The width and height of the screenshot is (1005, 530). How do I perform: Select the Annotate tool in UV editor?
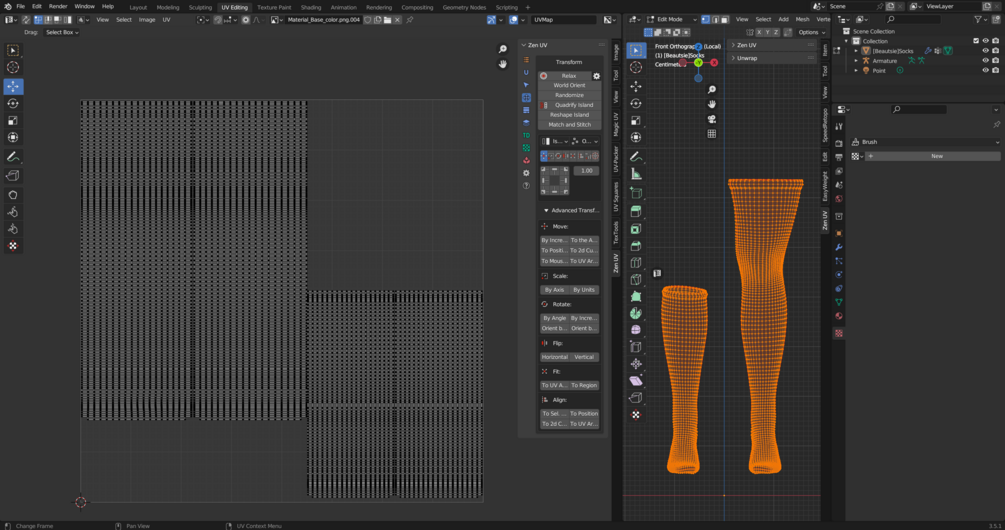[13, 157]
